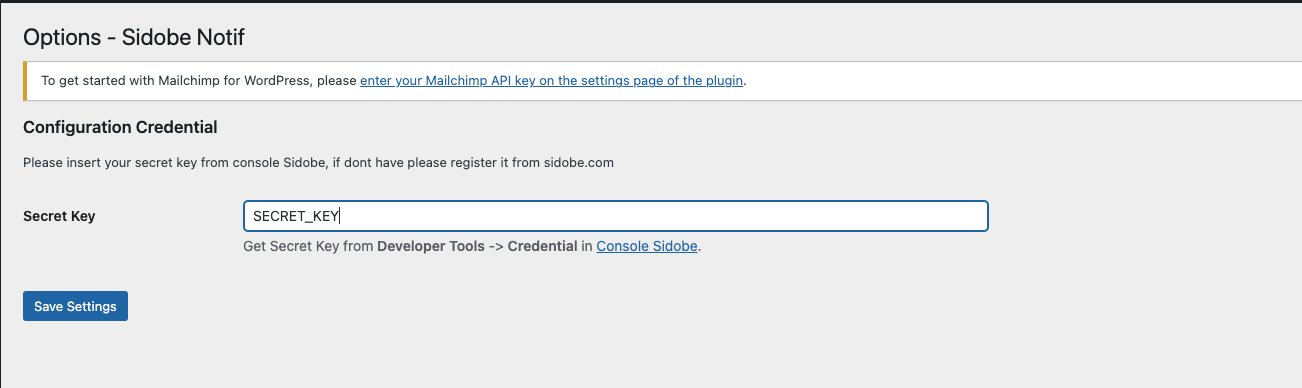
Task: Click the Options - Sidobe Notif page heading
Action: (134, 38)
